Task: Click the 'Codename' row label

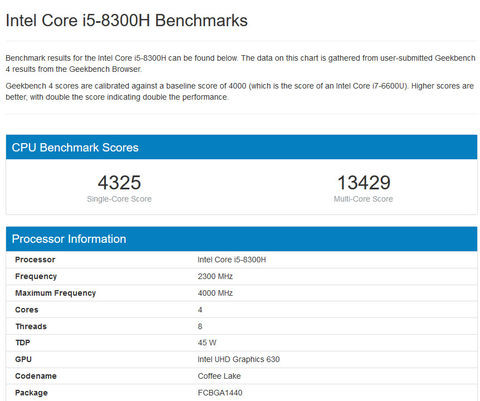Action: coord(36,376)
